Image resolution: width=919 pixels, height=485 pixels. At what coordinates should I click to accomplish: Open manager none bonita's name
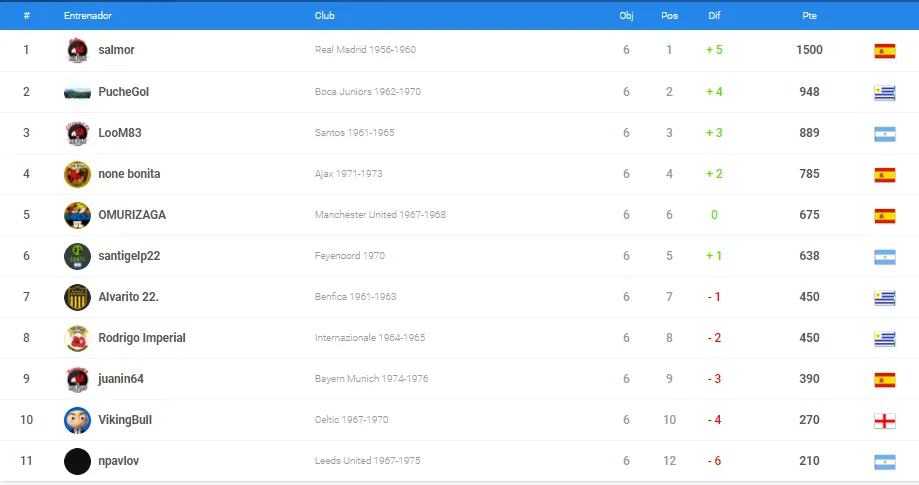coord(130,174)
